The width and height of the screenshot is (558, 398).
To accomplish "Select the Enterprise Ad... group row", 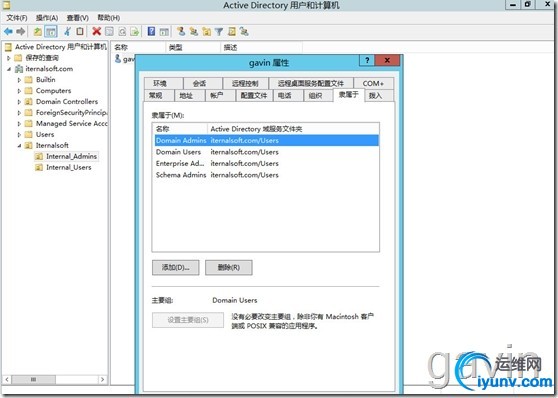I will pos(267,163).
